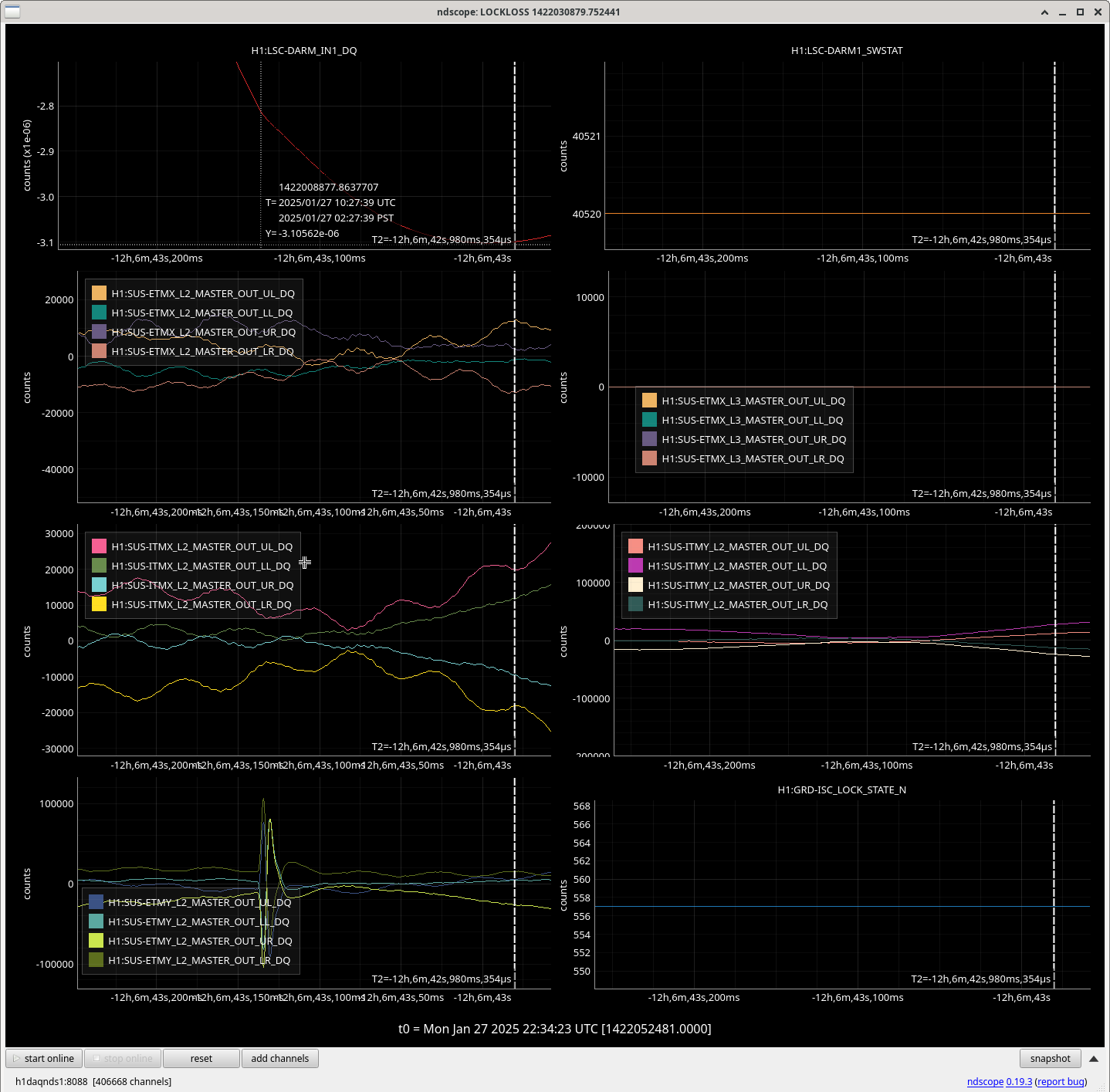Click ETMY_L2_MASTER_OUT_LL_DQ teal legend swatch
Image resolution: width=1110 pixels, height=1092 pixels.
click(x=96, y=921)
